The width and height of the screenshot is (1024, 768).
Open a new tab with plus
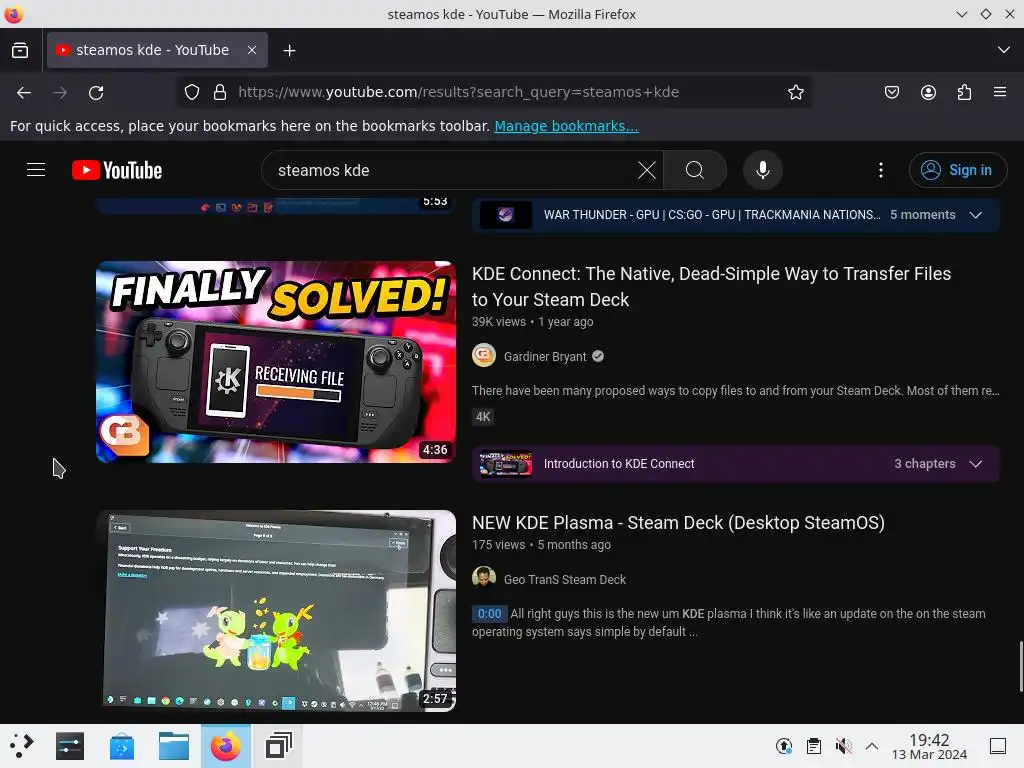click(x=289, y=50)
